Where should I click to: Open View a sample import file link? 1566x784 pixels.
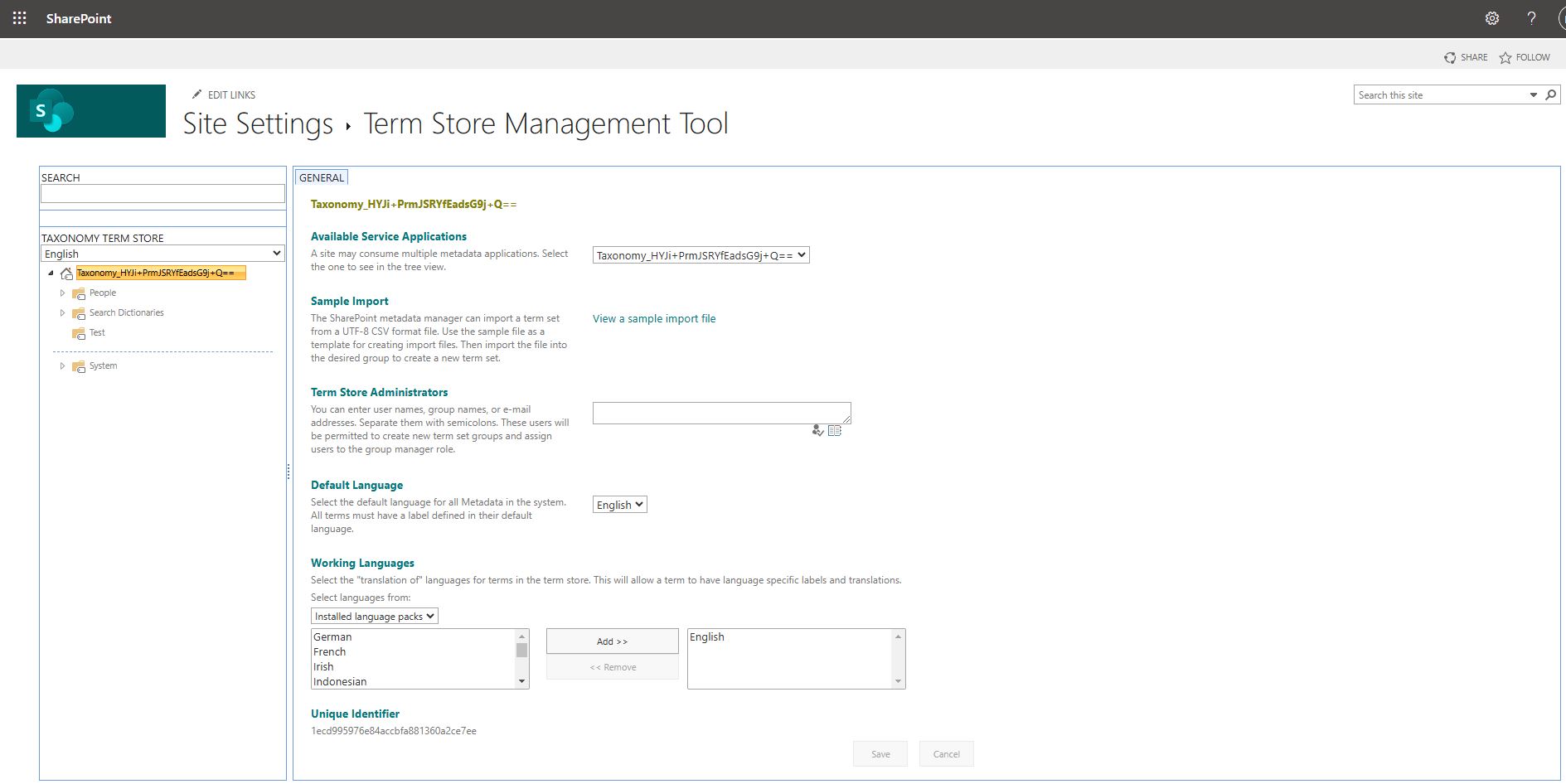click(653, 319)
